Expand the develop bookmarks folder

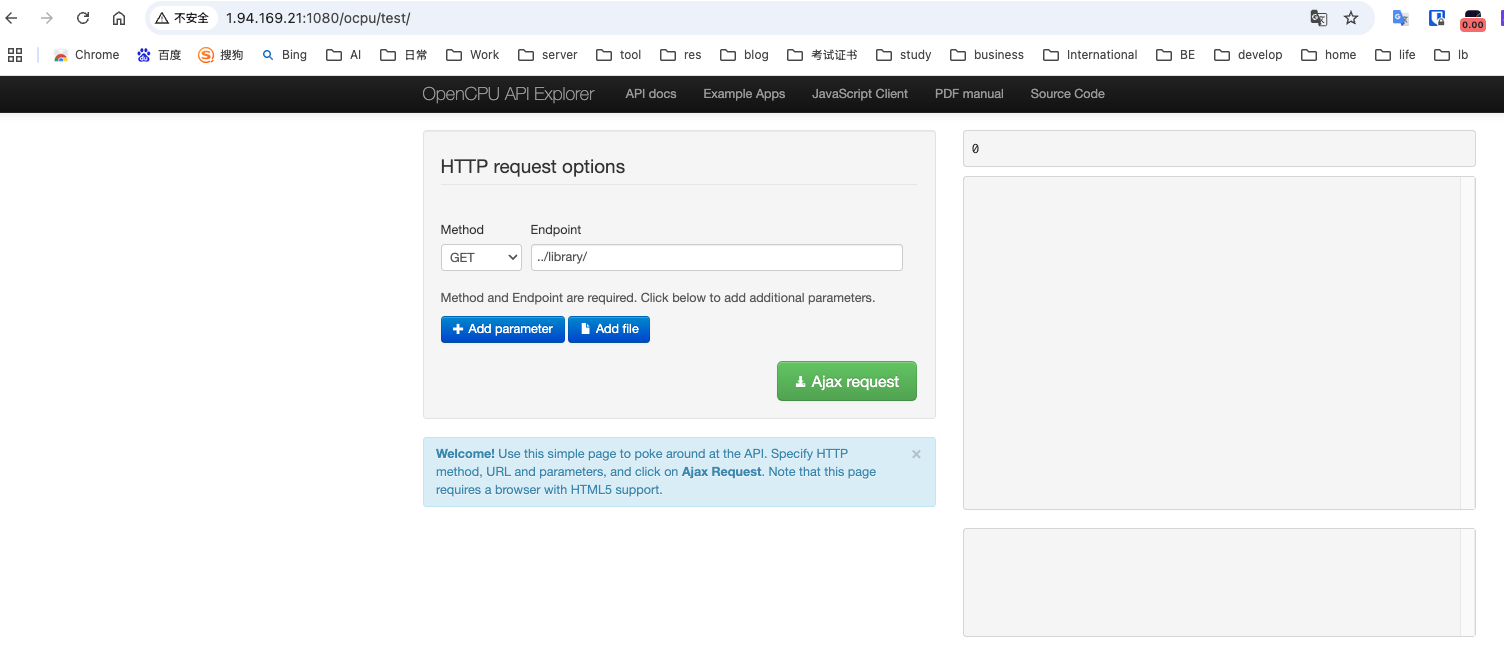(1248, 55)
